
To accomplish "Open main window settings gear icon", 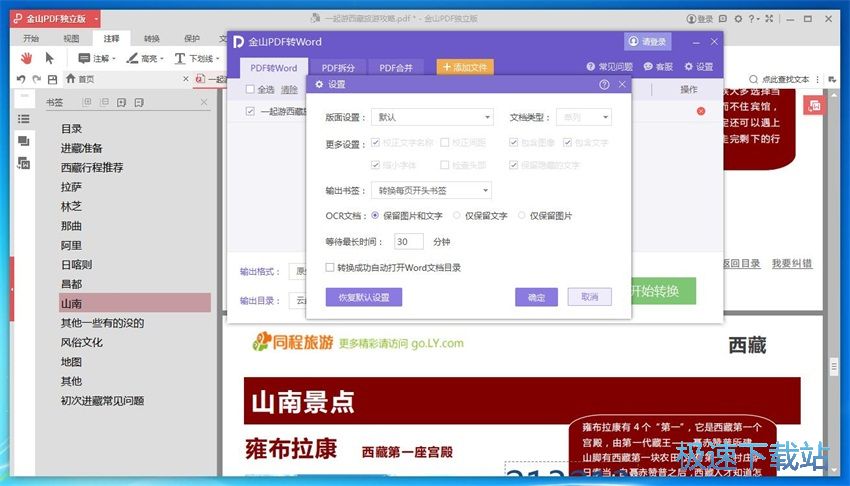I will coord(738,18).
